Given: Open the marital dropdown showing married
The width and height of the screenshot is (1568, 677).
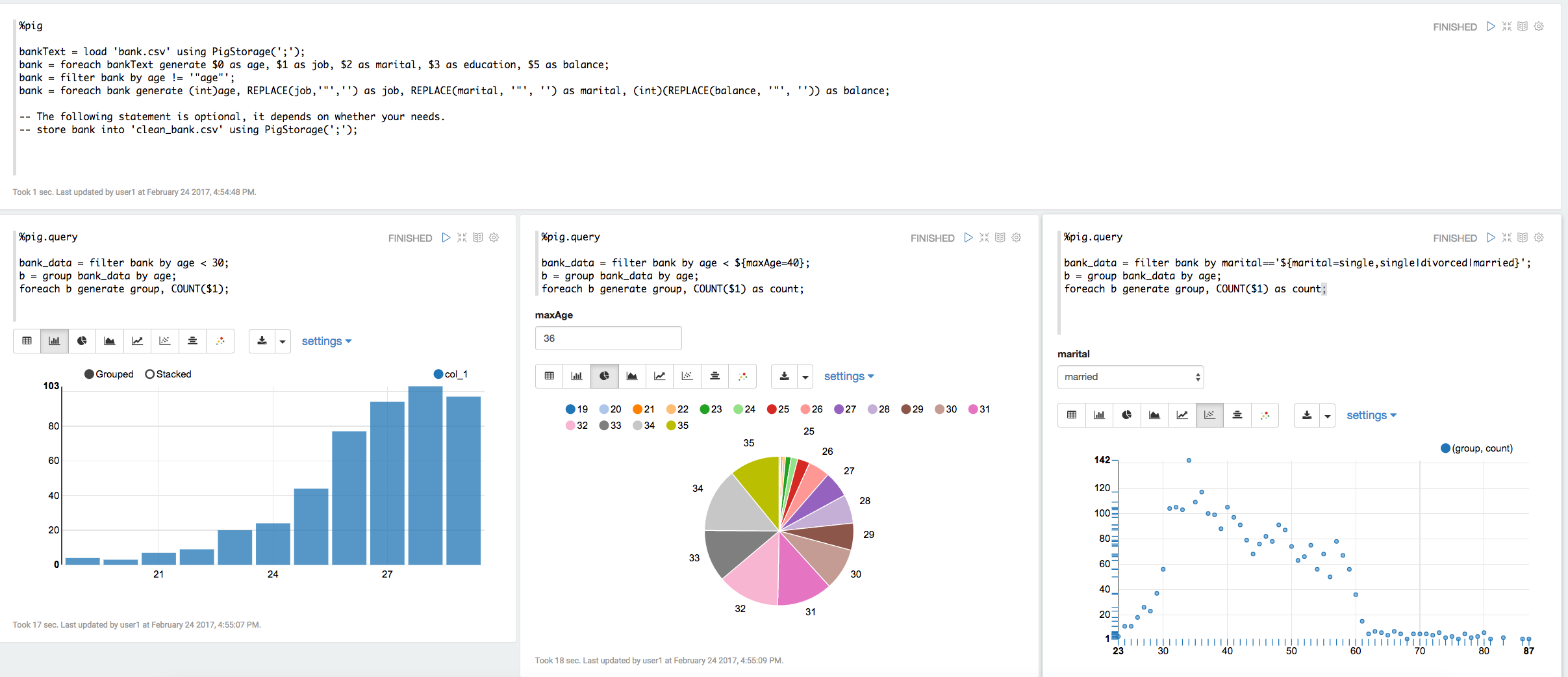Looking at the screenshot, I should click(1130, 377).
